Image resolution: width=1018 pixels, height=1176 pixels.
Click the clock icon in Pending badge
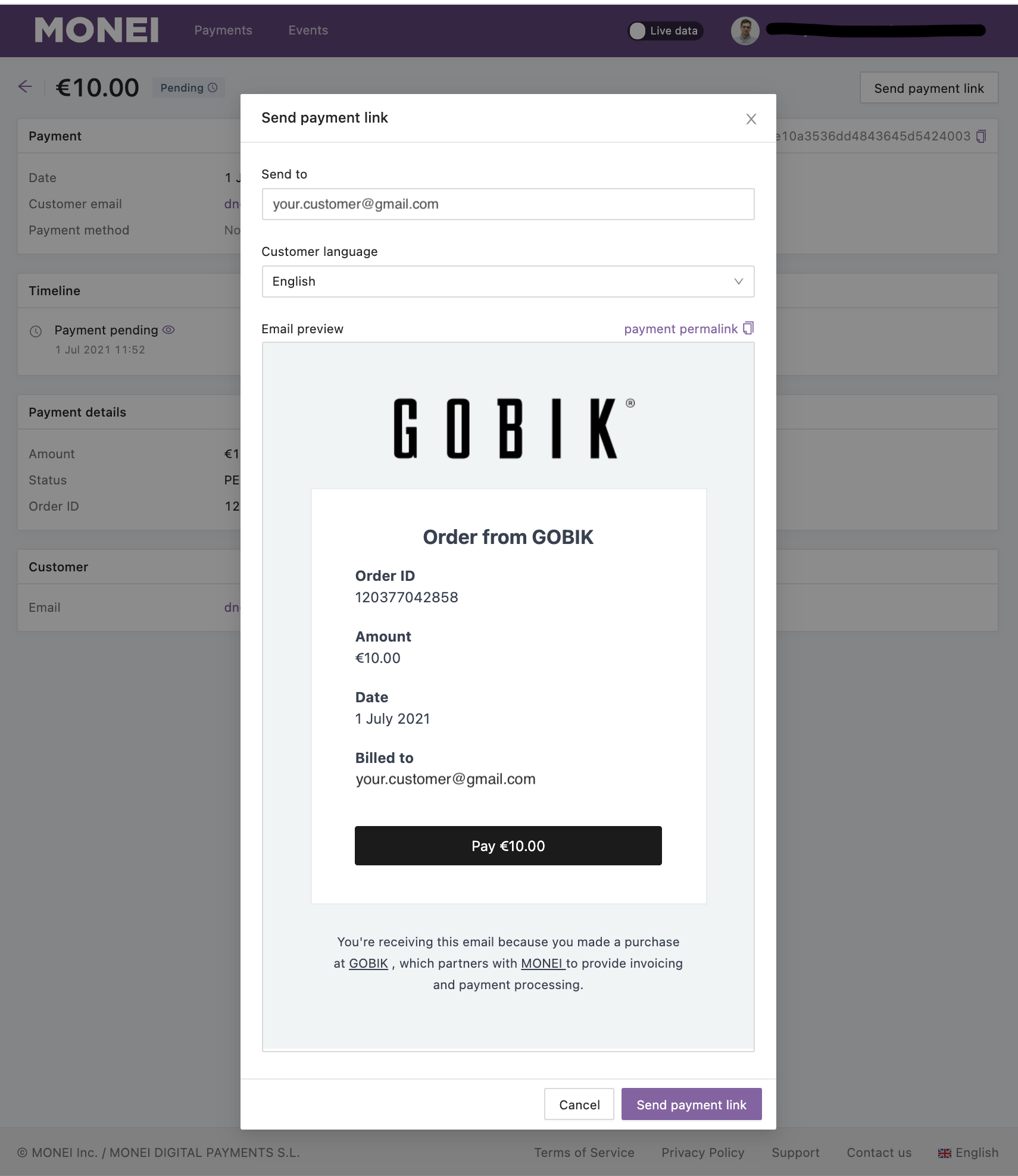click(x=213, y=87)
